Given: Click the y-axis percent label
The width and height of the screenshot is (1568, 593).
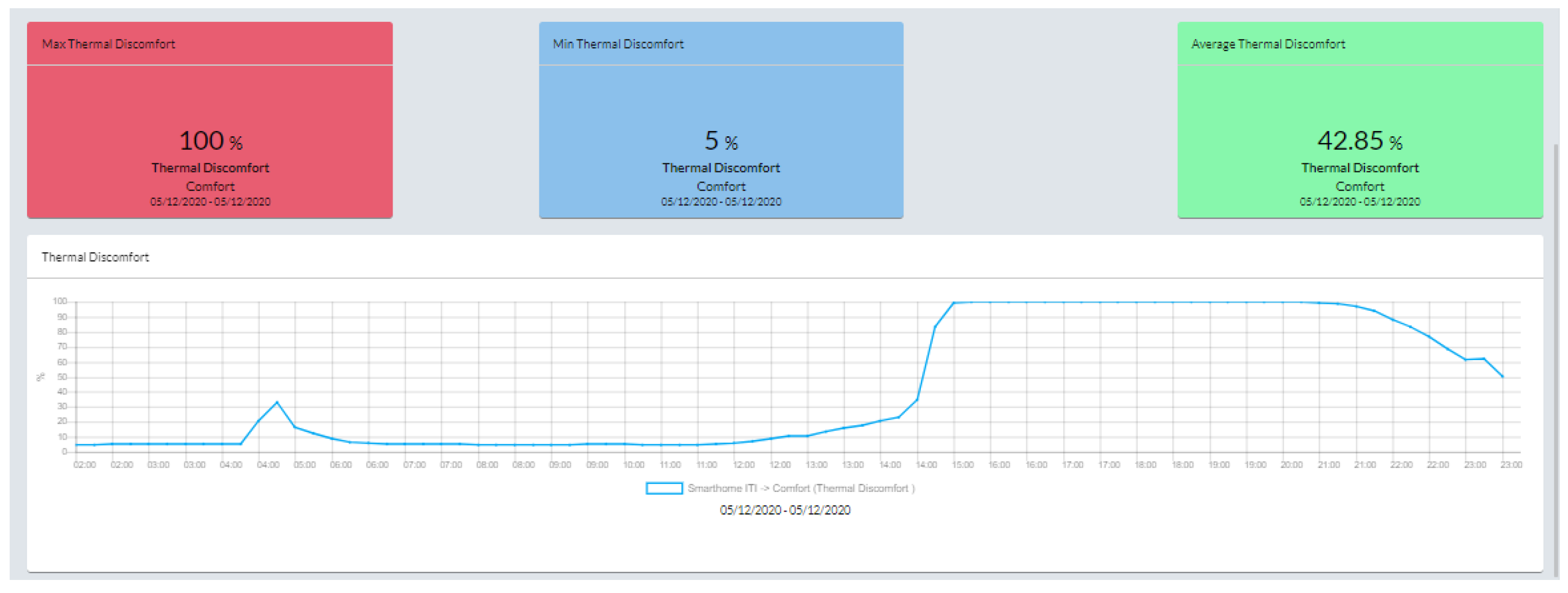Looking at the screenshot, I should click(x=41, y=376).
